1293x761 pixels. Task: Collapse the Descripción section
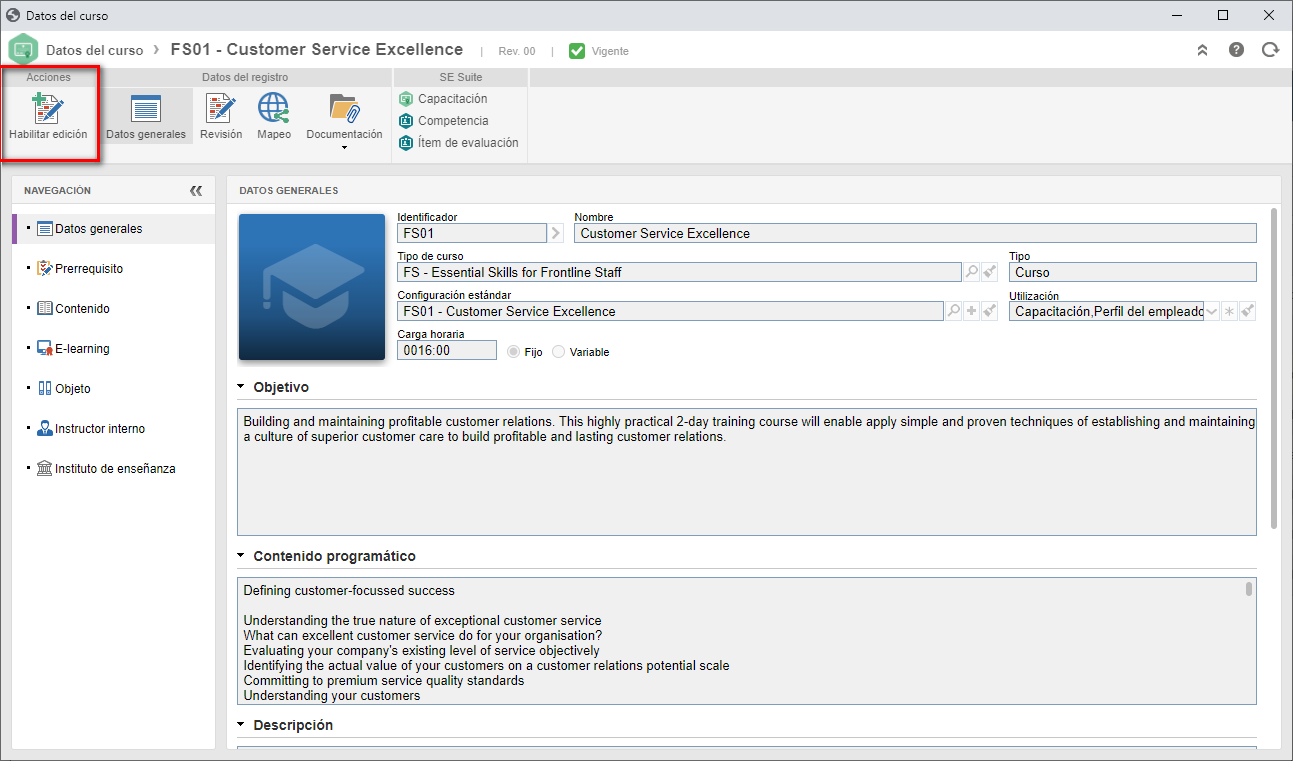[x=241, y=725]
